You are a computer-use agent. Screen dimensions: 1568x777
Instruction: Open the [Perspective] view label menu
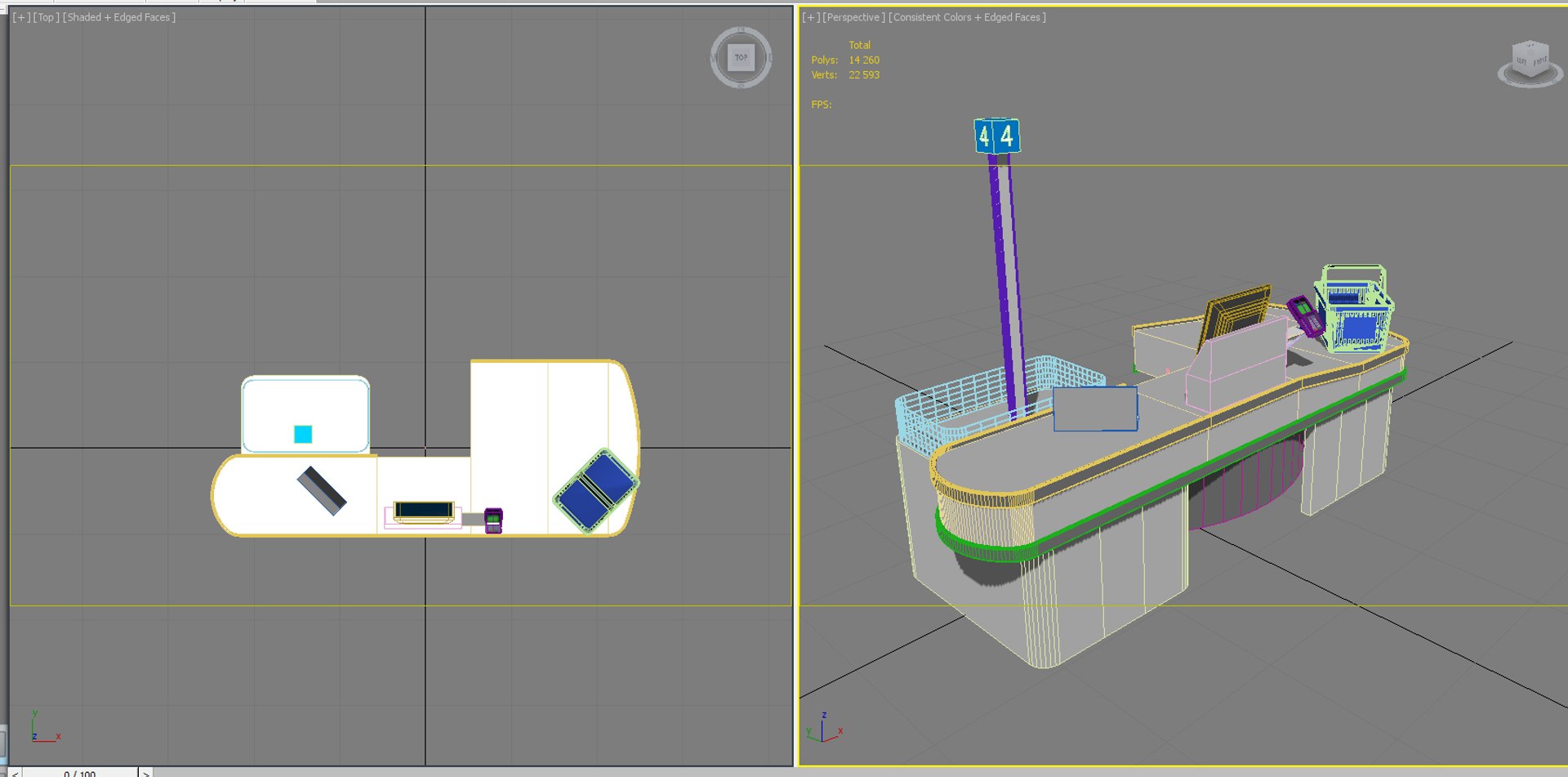click(853, 17)
